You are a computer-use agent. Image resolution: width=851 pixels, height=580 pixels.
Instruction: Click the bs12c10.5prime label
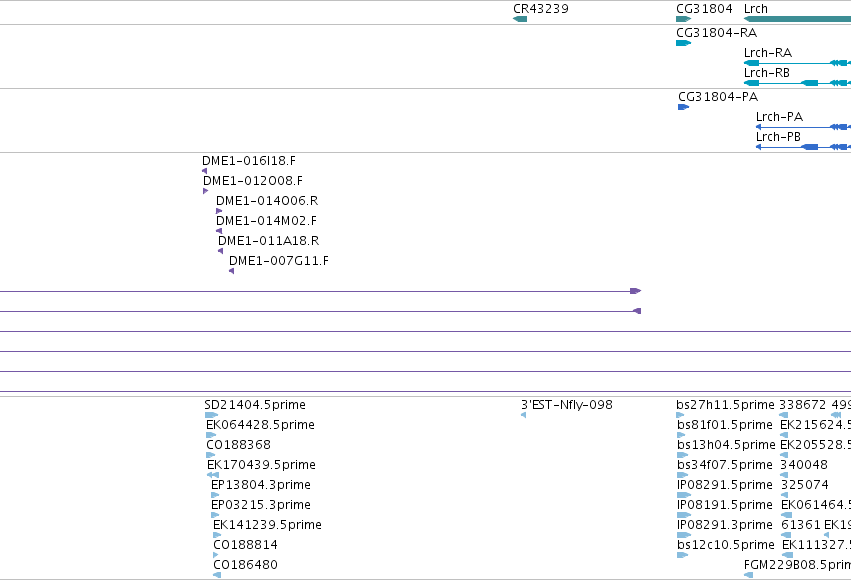pos(726,545)
